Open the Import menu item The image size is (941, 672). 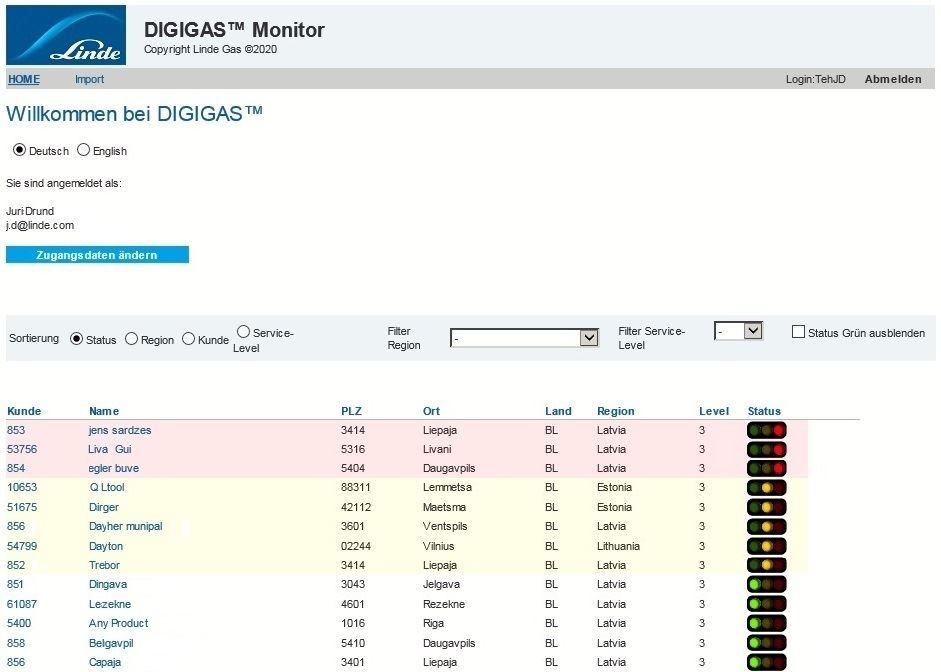tap(89, 79)
